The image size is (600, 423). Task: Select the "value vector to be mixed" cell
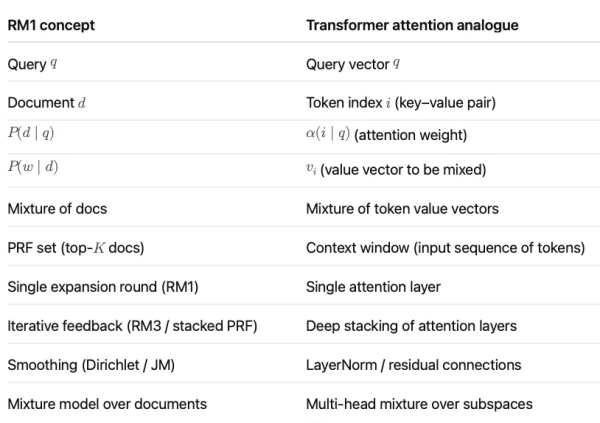click(x=396, y=169)
